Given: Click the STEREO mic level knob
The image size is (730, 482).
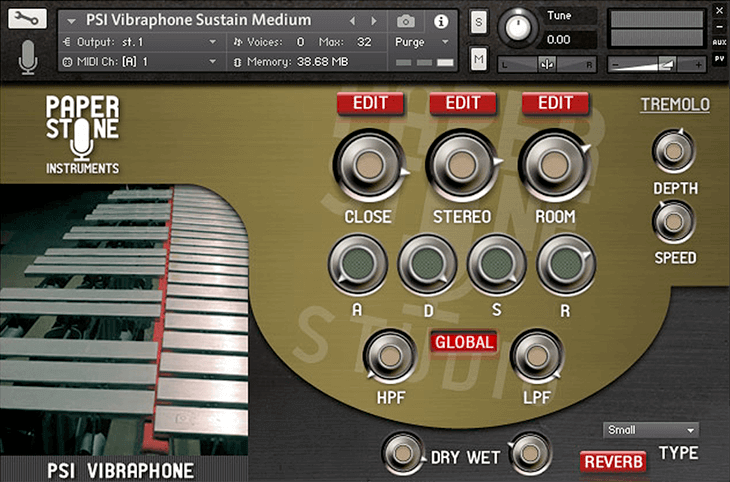Looking at the screenshot, I should pyautogui.click(x=461, y=165).
